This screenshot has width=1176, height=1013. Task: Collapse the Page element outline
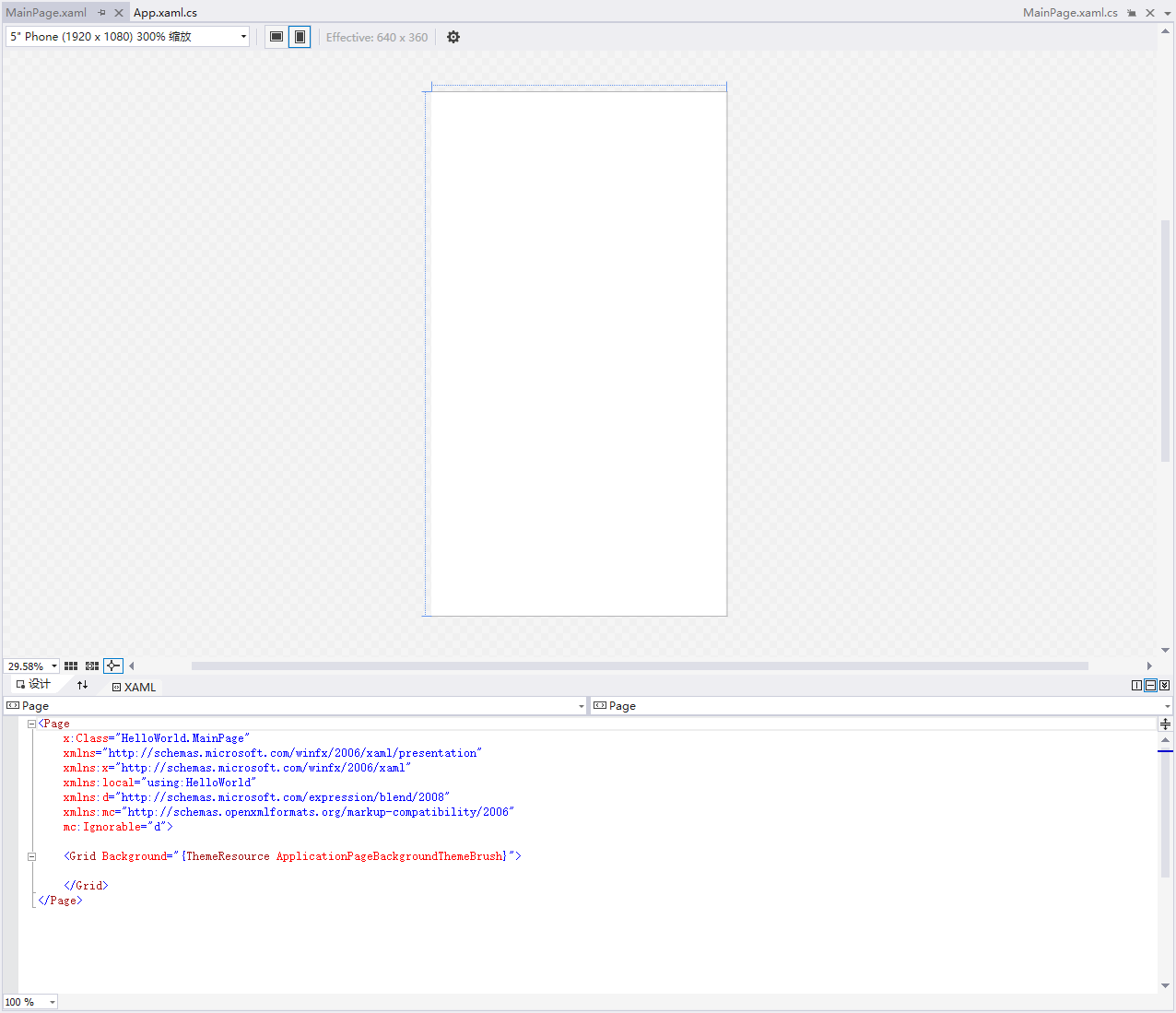(31, 724)
